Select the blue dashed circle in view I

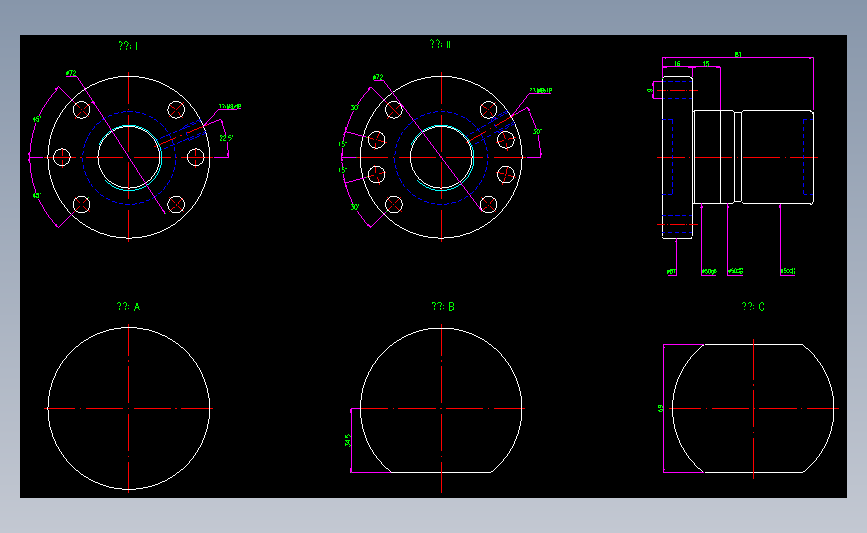click(x=129, y=158)
